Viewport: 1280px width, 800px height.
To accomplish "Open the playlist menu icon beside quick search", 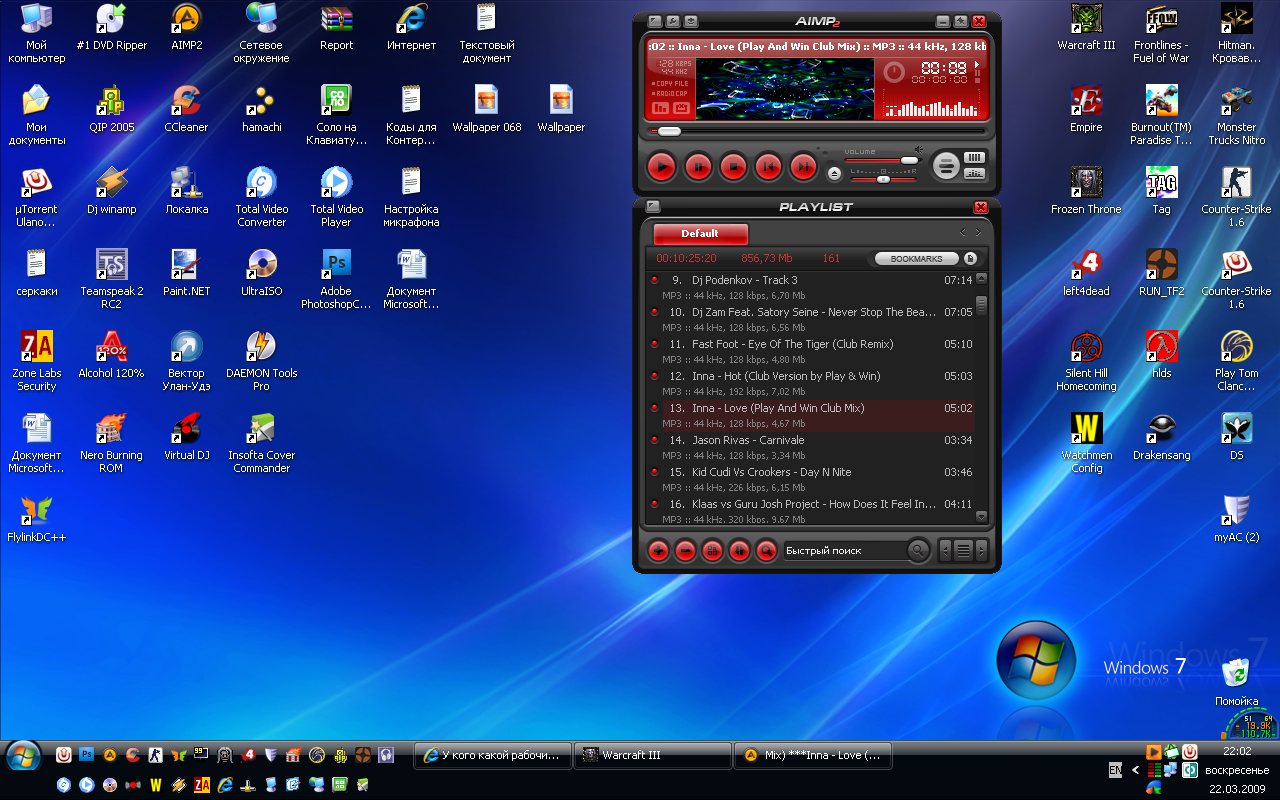I will [x=963, y=550].
